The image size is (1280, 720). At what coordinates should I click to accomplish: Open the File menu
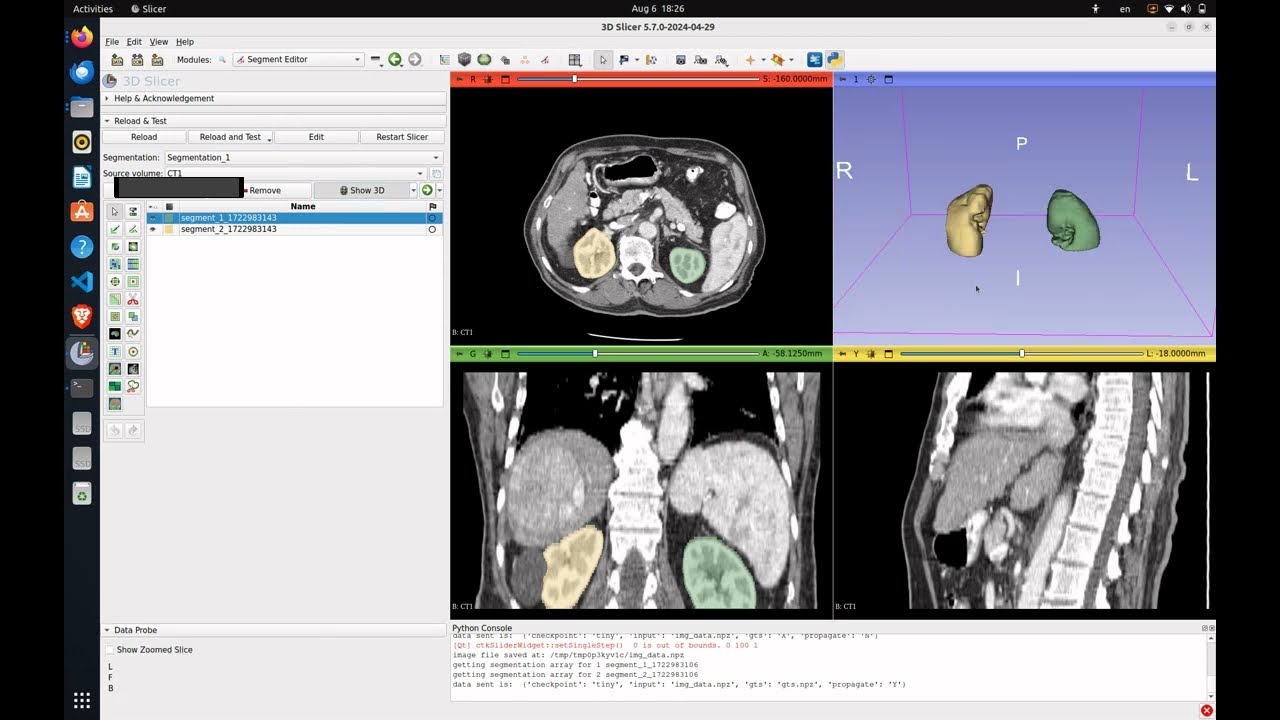[112, 42]
